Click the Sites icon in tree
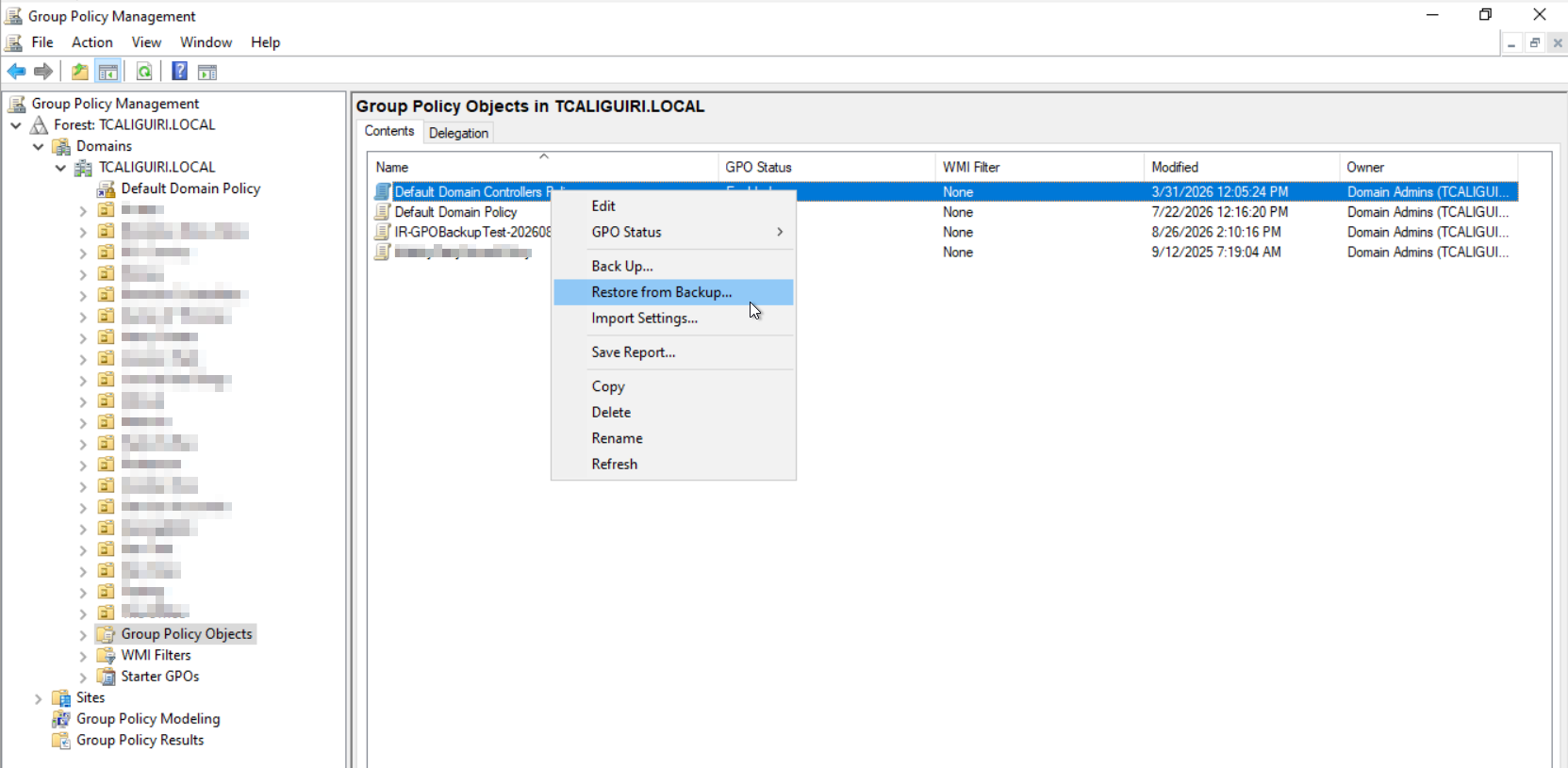Viewport: 1568px width, 768px height. pyautogui.click(x=61, y=698)
